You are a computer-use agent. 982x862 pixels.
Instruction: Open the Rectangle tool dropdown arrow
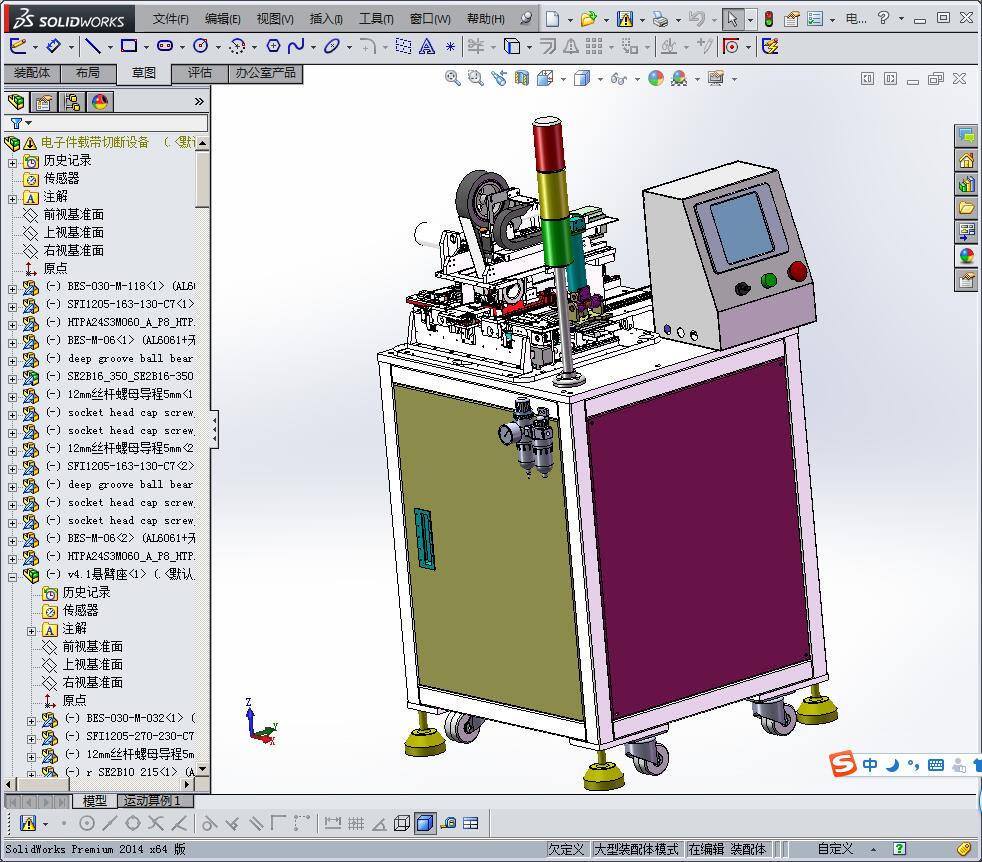coord(146,47)
